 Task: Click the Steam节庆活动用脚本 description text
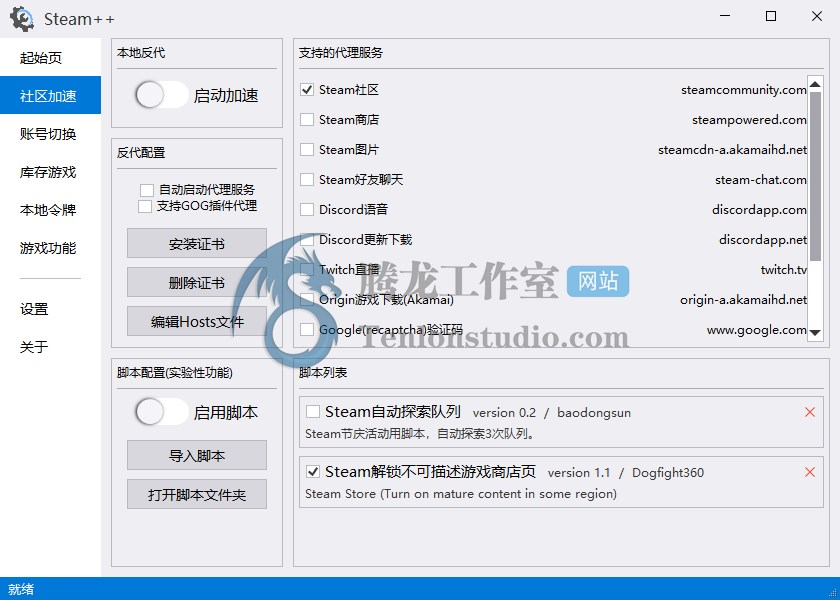click(x=421, y=433)
